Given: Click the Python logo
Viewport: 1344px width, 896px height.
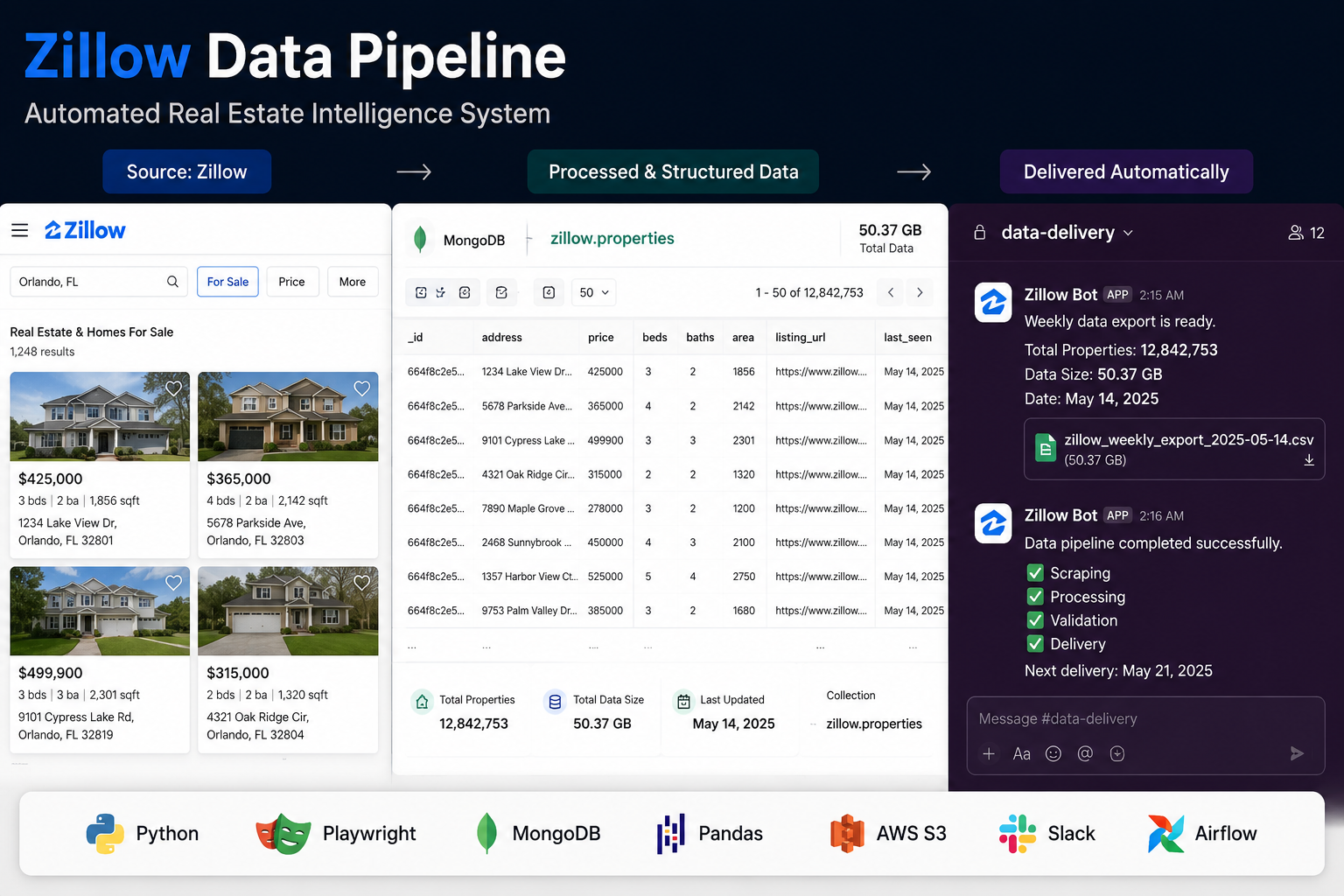Looking at the screenshot, I should click(x=105, y=834).
